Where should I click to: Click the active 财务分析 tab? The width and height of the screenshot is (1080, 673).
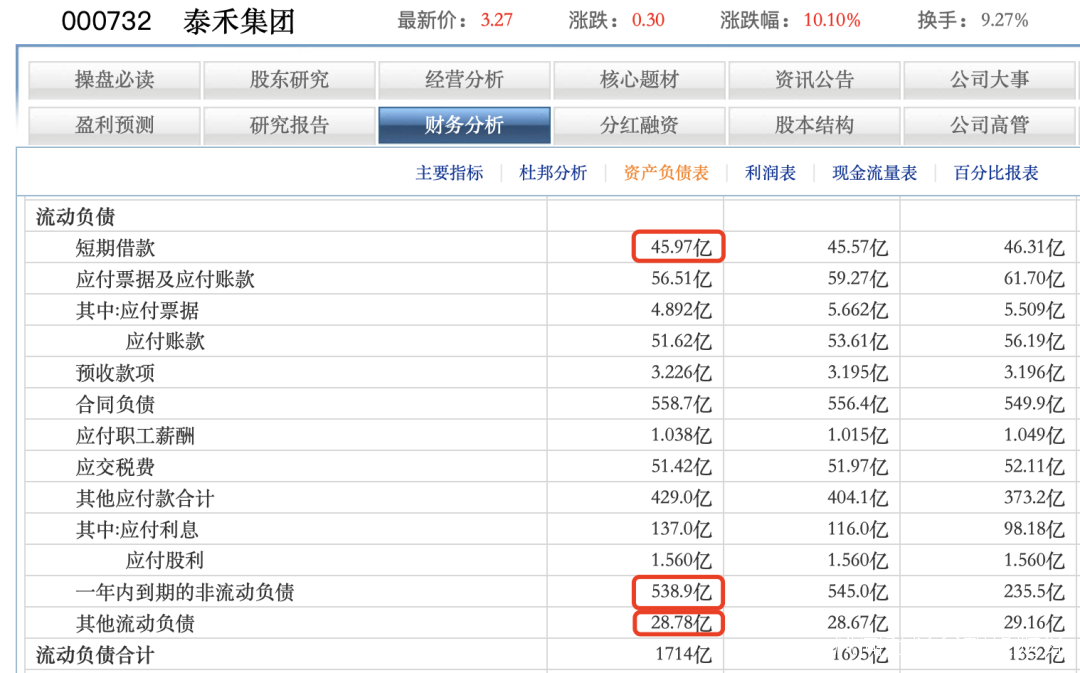tap(464, 125)
